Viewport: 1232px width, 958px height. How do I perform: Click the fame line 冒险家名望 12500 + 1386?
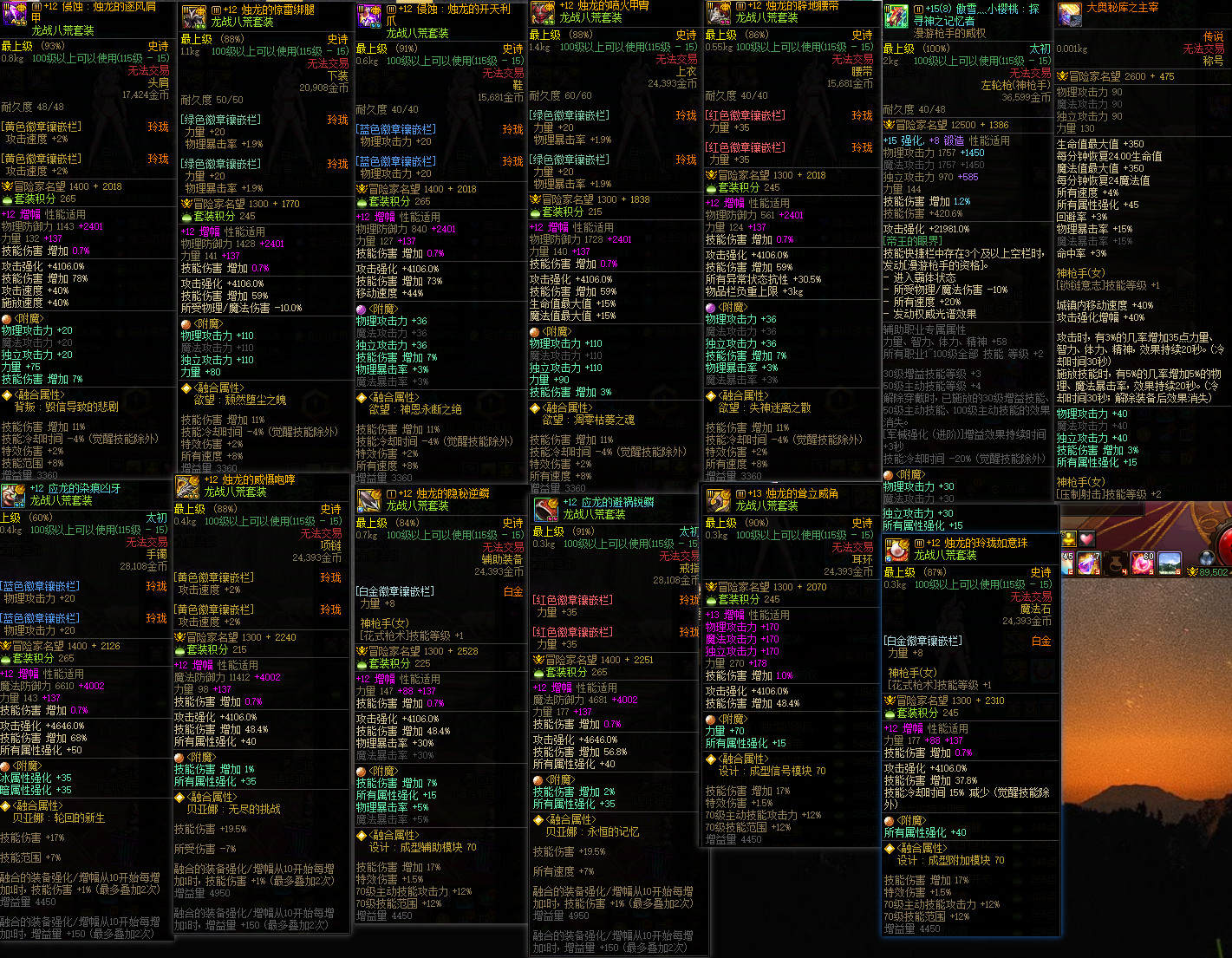[x=946, y=125]
